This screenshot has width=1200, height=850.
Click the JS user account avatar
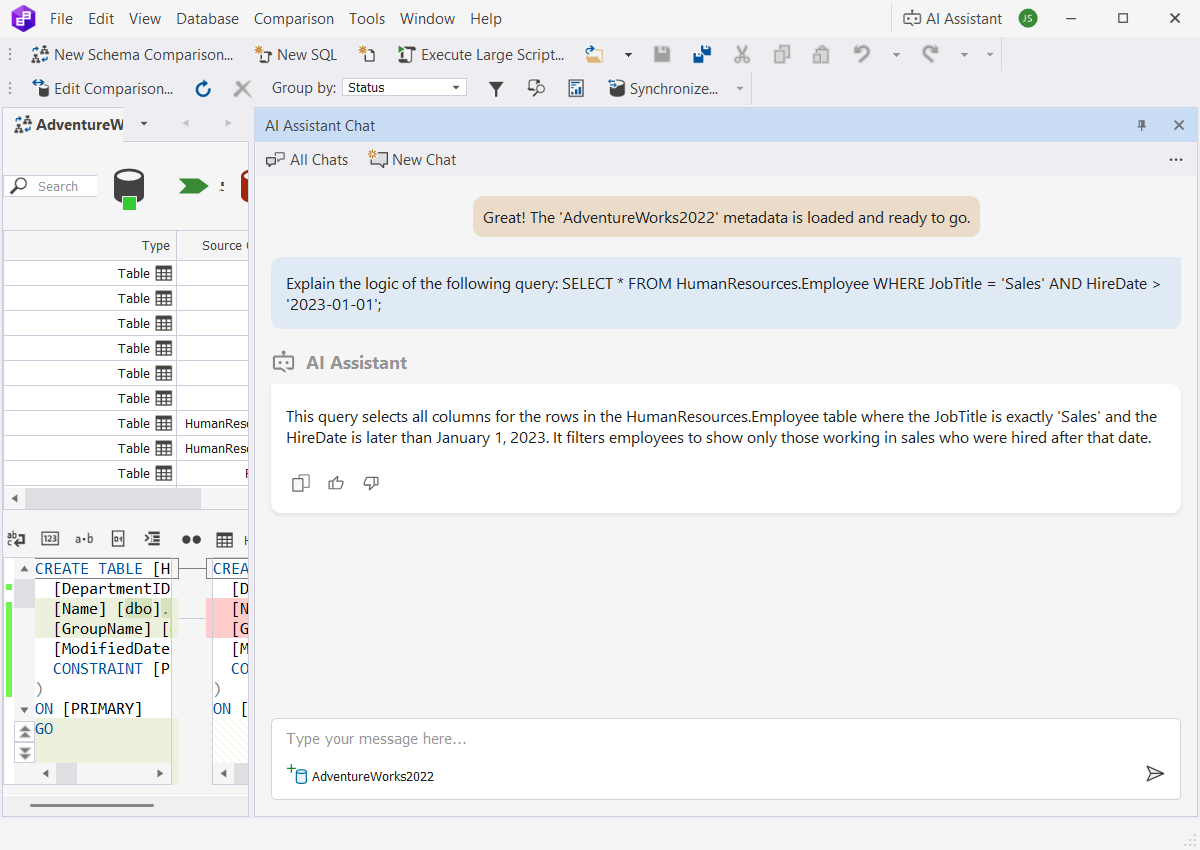coord(1028,18)
